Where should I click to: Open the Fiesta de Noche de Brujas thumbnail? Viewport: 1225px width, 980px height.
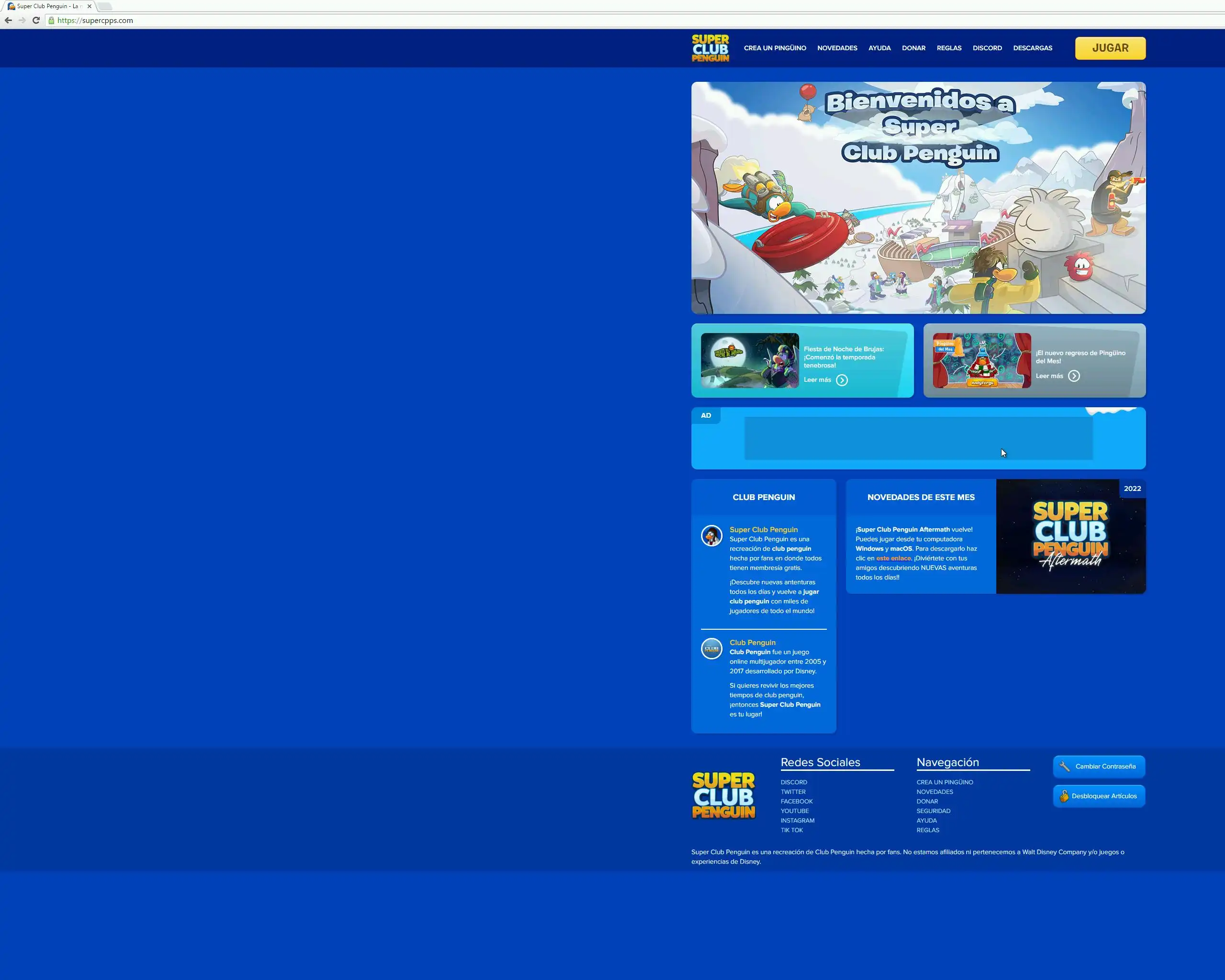tap(749, 361)
